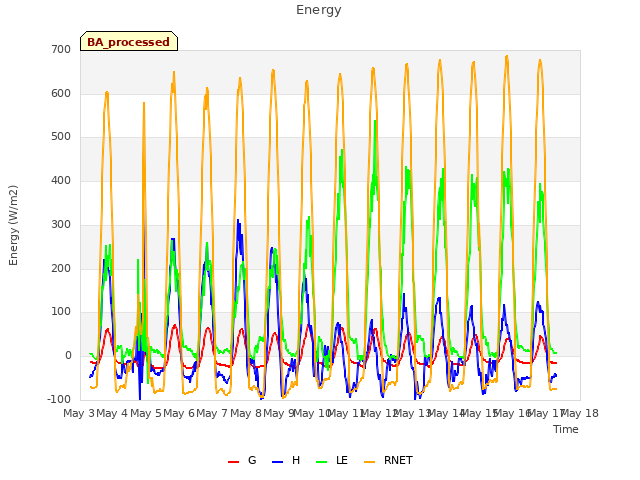Click the orange RNET legend color marker
The width and height of the screenshot is (640, 480).
click(x=369, y=462)
